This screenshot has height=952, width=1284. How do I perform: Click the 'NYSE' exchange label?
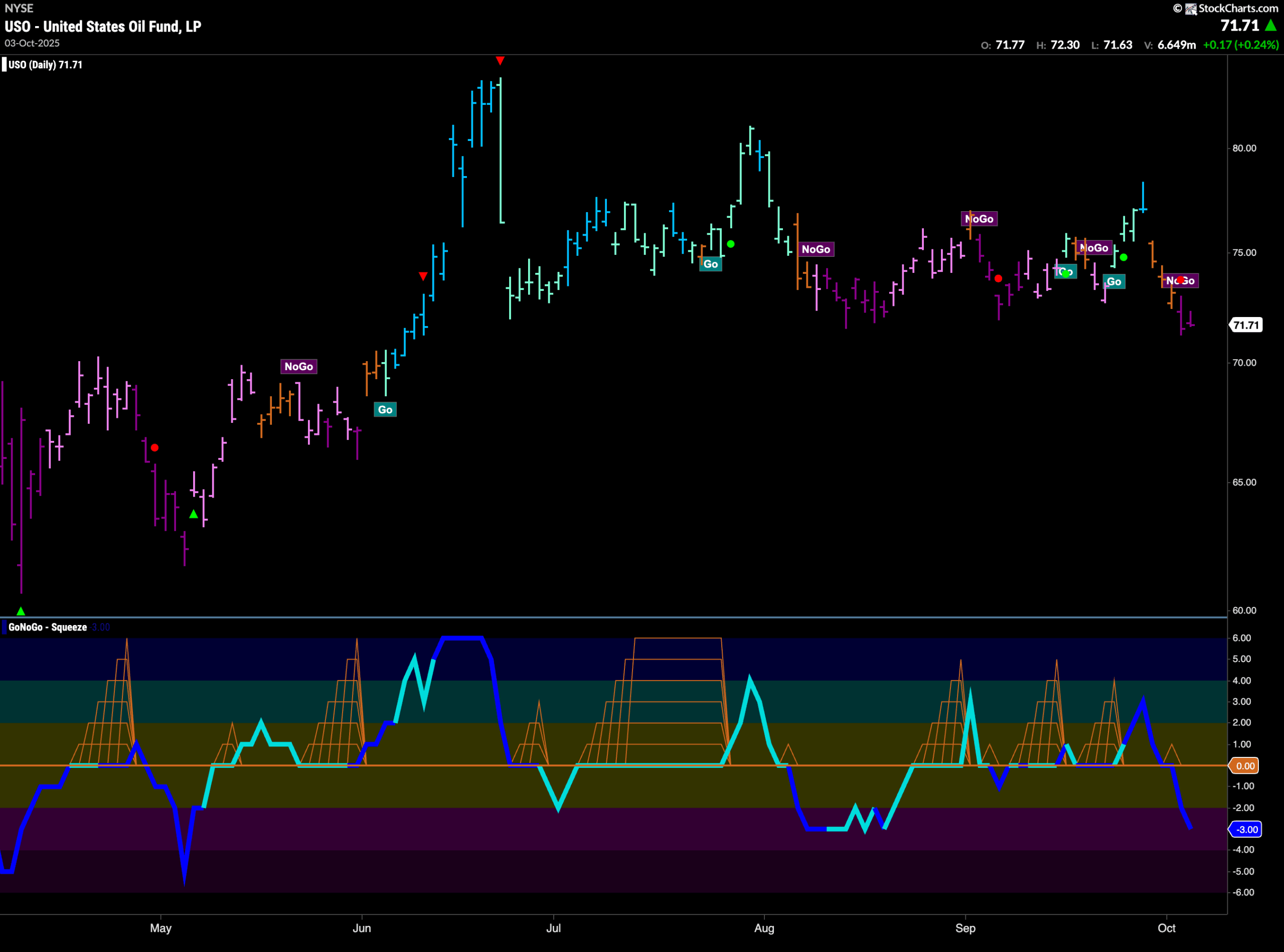tap(19, 8)
